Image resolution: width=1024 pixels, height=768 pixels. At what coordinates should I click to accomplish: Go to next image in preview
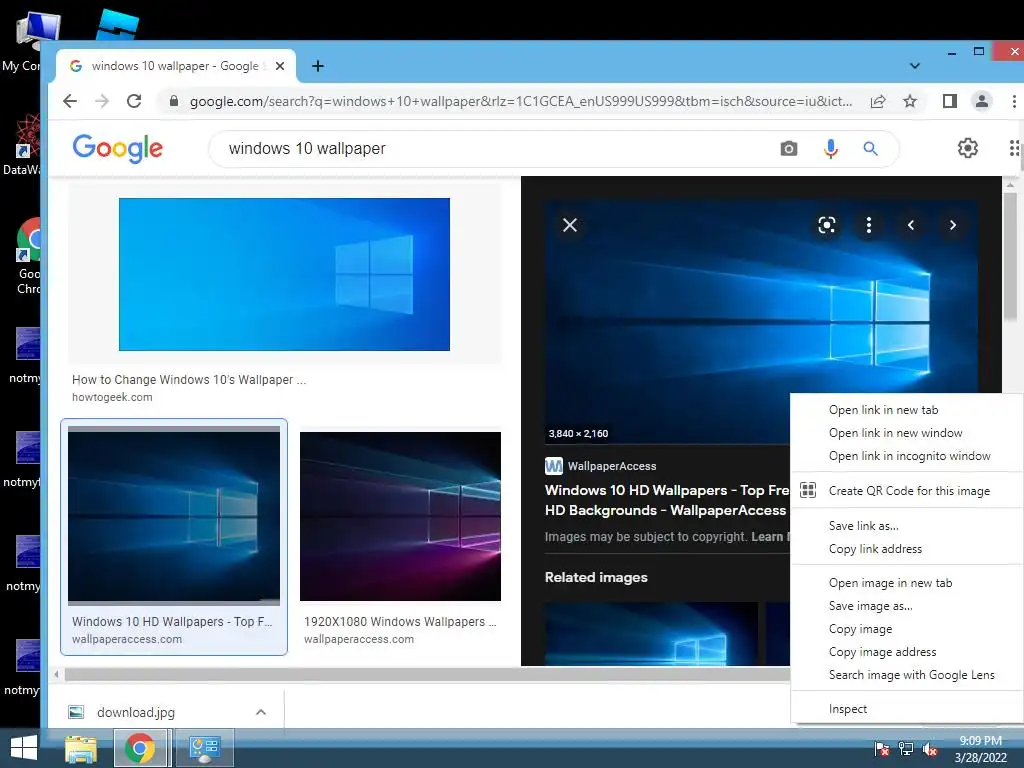click(953, 225)
